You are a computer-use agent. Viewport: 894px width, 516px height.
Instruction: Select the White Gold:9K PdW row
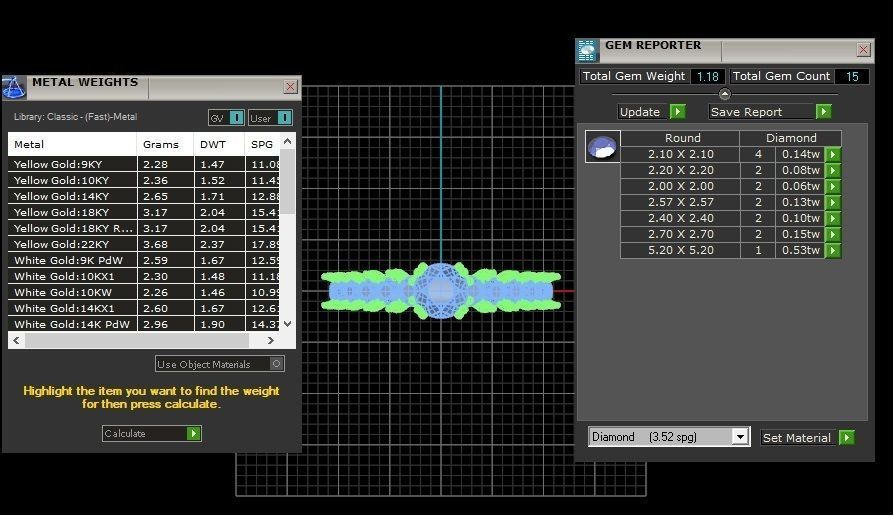(144, 260)
